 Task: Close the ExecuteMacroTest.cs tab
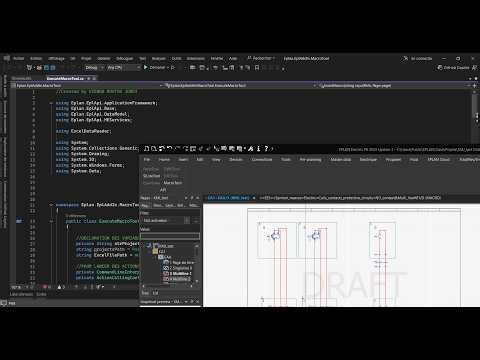point(94,78)
